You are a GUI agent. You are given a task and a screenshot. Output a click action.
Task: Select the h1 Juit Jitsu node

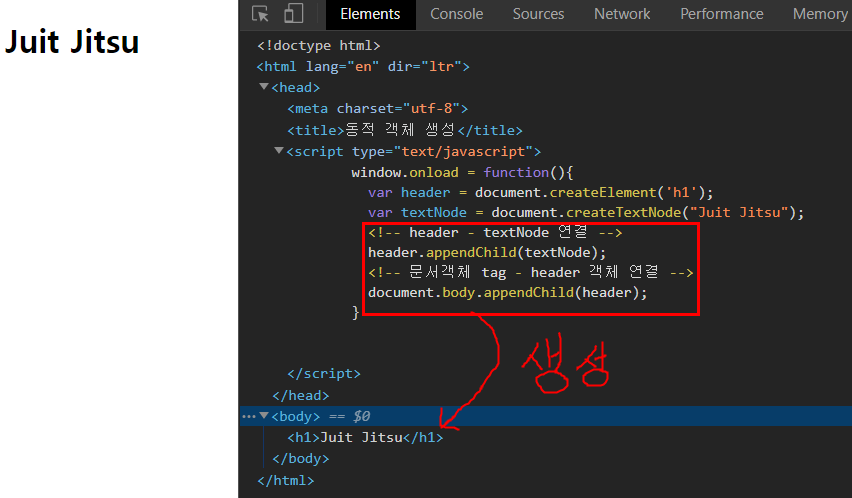click(x=365, y=438)
